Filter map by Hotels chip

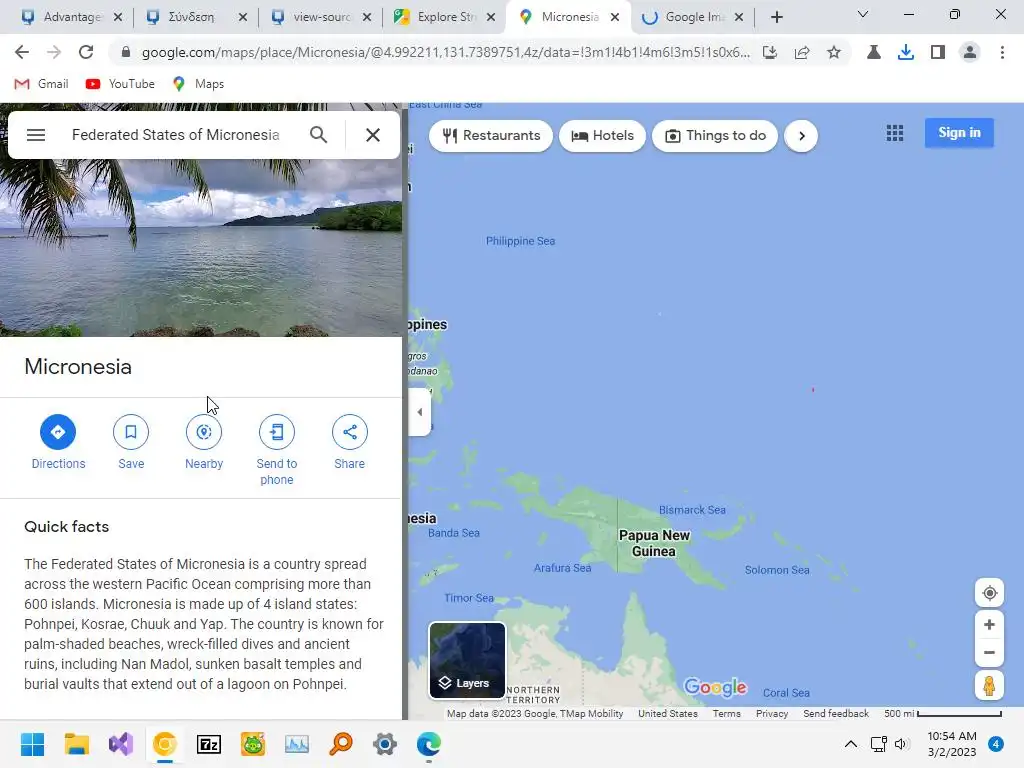(x=602, y=136)
